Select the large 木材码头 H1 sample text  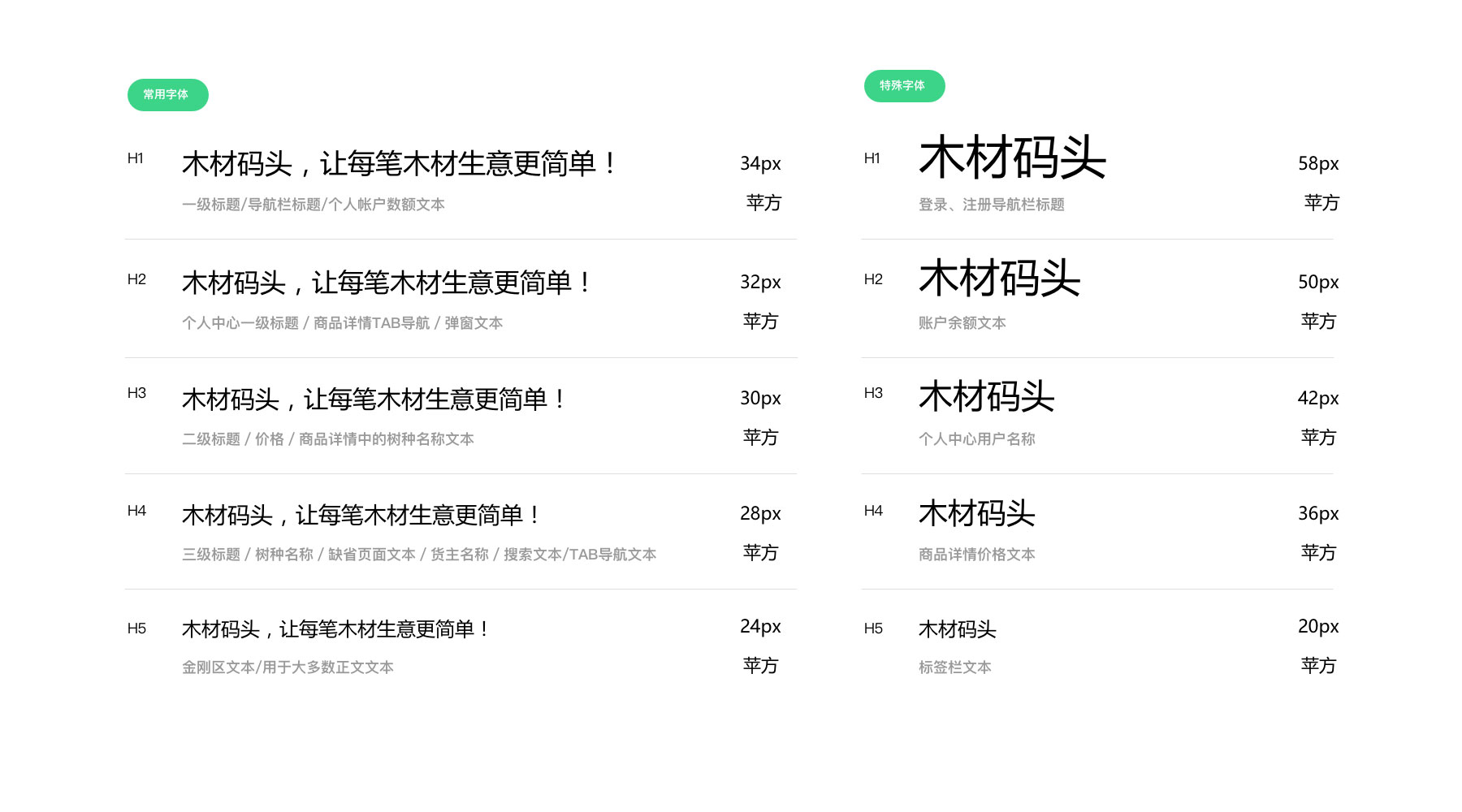click(x=1013, y=158)
